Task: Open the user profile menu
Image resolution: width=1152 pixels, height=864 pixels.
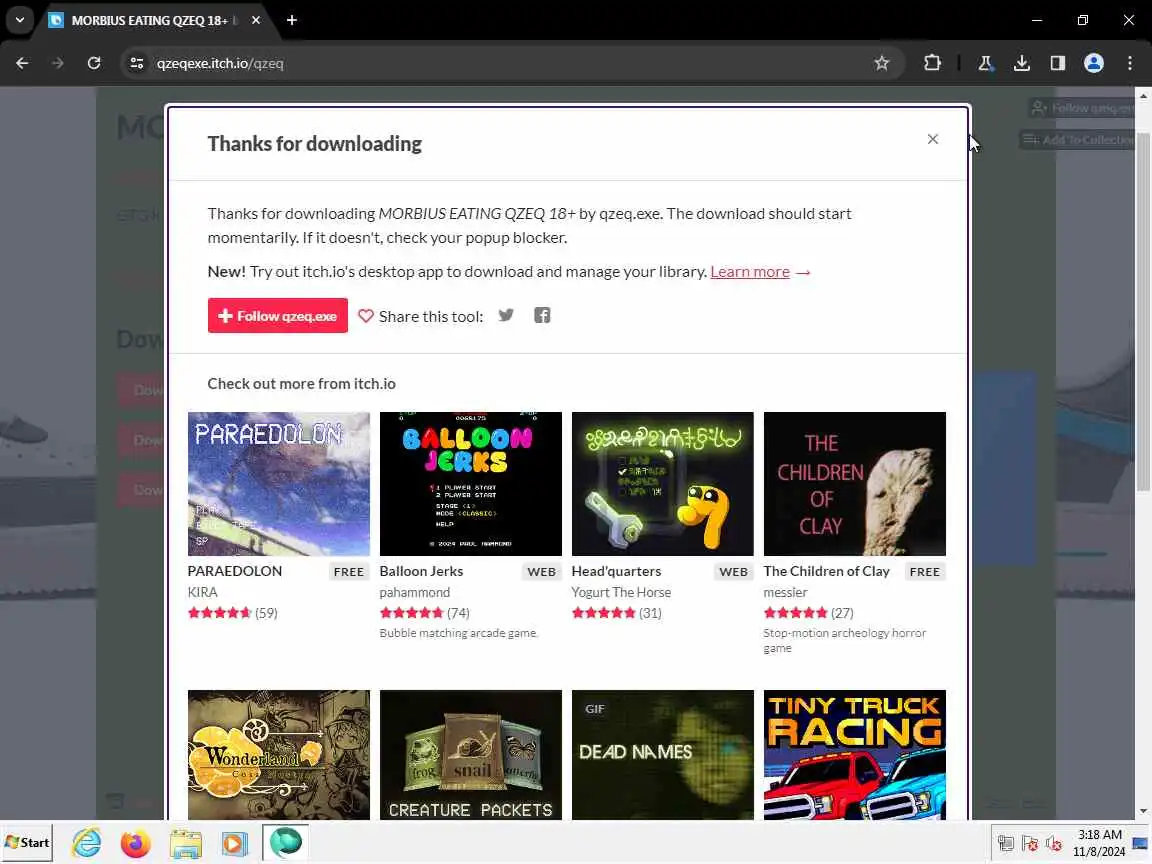Action: coord(1093,63)
